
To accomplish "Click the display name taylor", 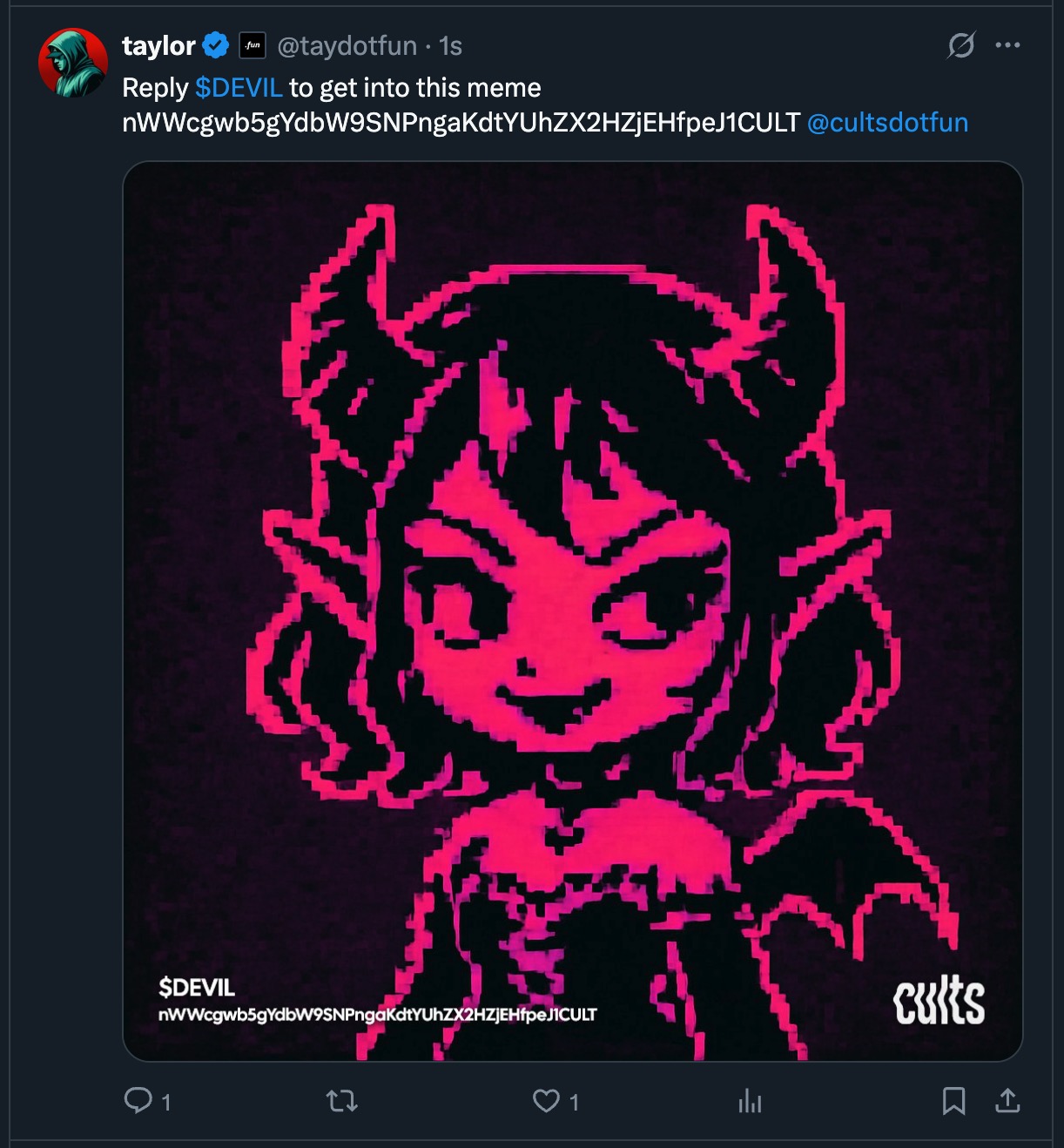I will tap(158, 45).
